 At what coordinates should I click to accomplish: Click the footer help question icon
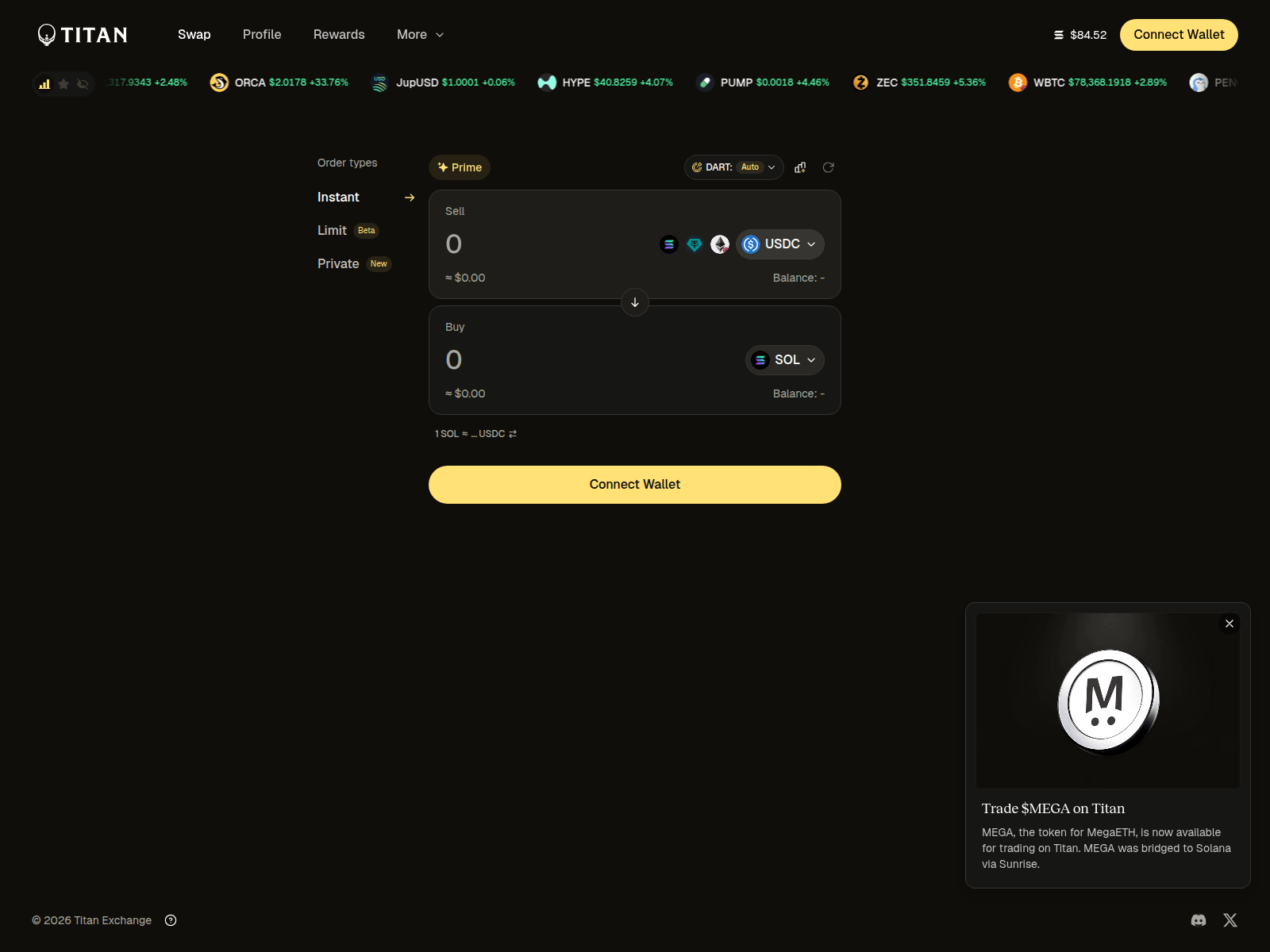[x=171, y=920]
